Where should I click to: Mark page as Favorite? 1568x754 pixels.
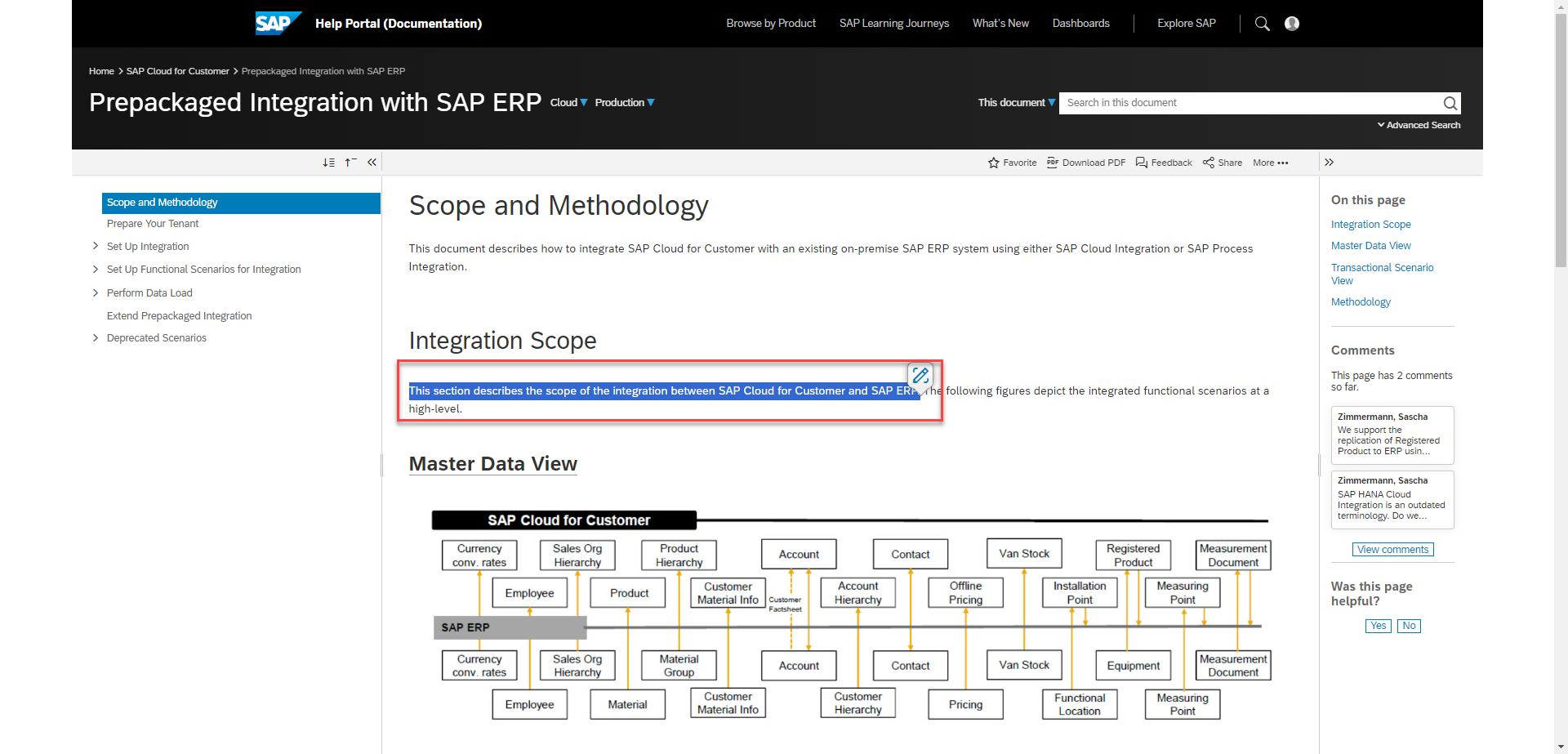[x=1012, y=163]
